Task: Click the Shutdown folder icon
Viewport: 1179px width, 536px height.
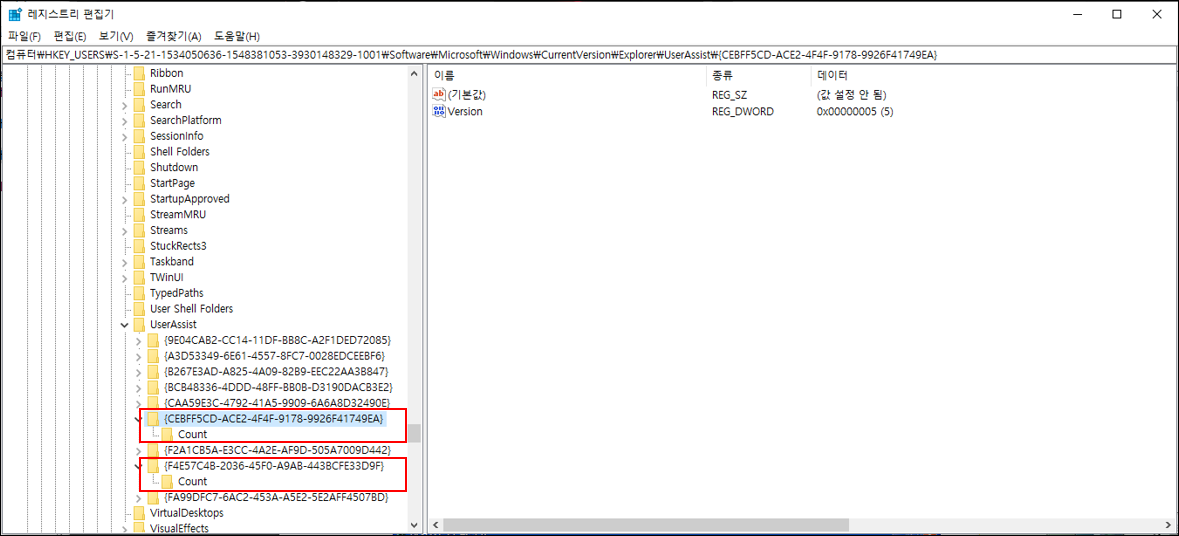Action: pyautogui.click(x=139, y=167)
